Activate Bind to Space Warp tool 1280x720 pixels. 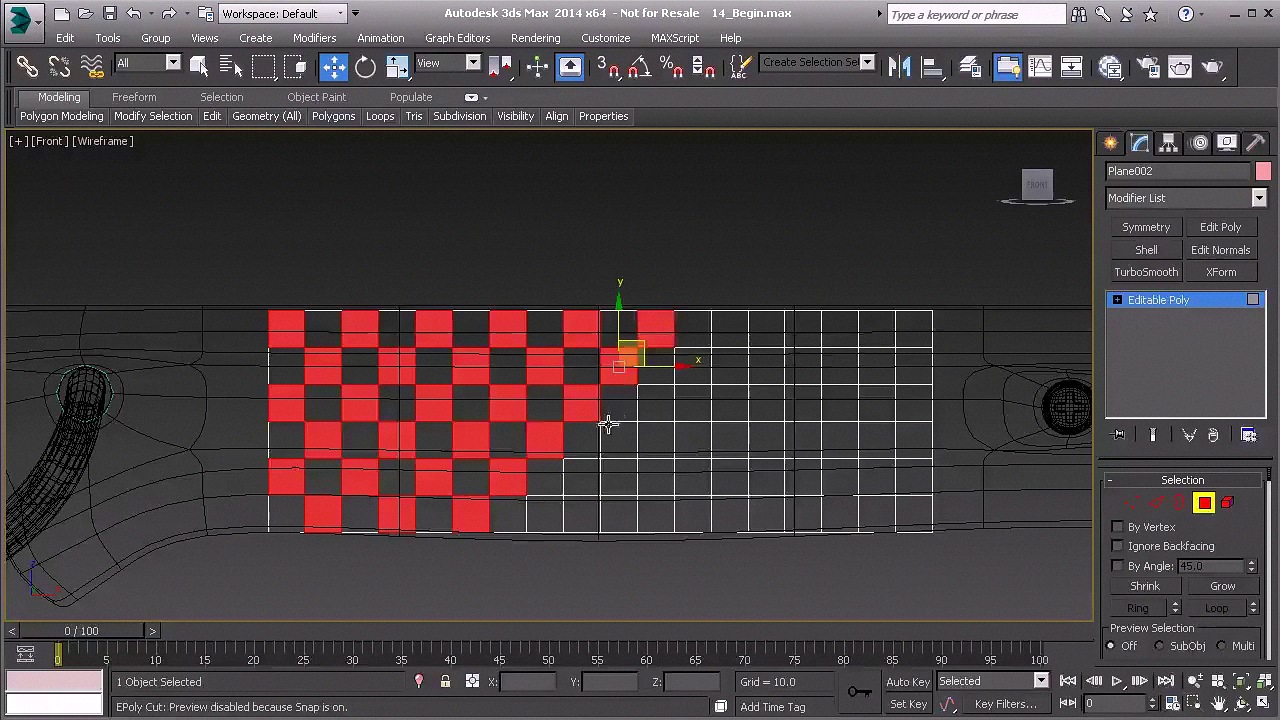click(91, 67)
